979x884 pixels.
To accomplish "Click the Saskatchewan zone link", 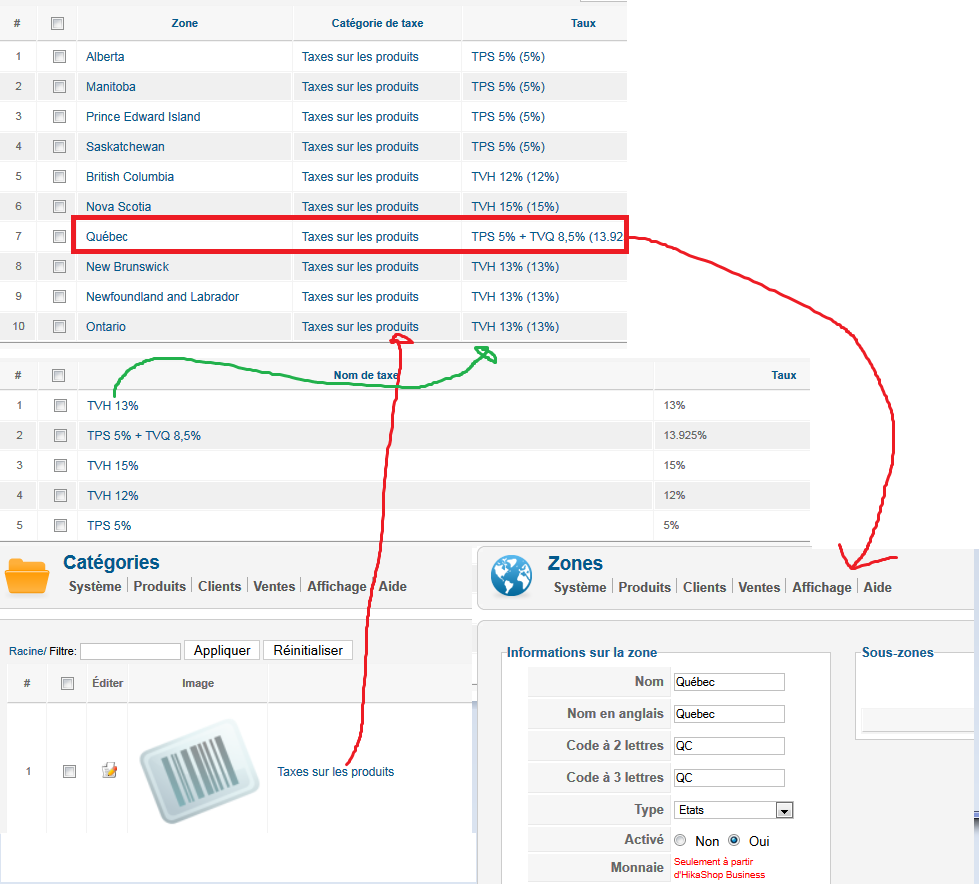I will [x=125, y=147].
